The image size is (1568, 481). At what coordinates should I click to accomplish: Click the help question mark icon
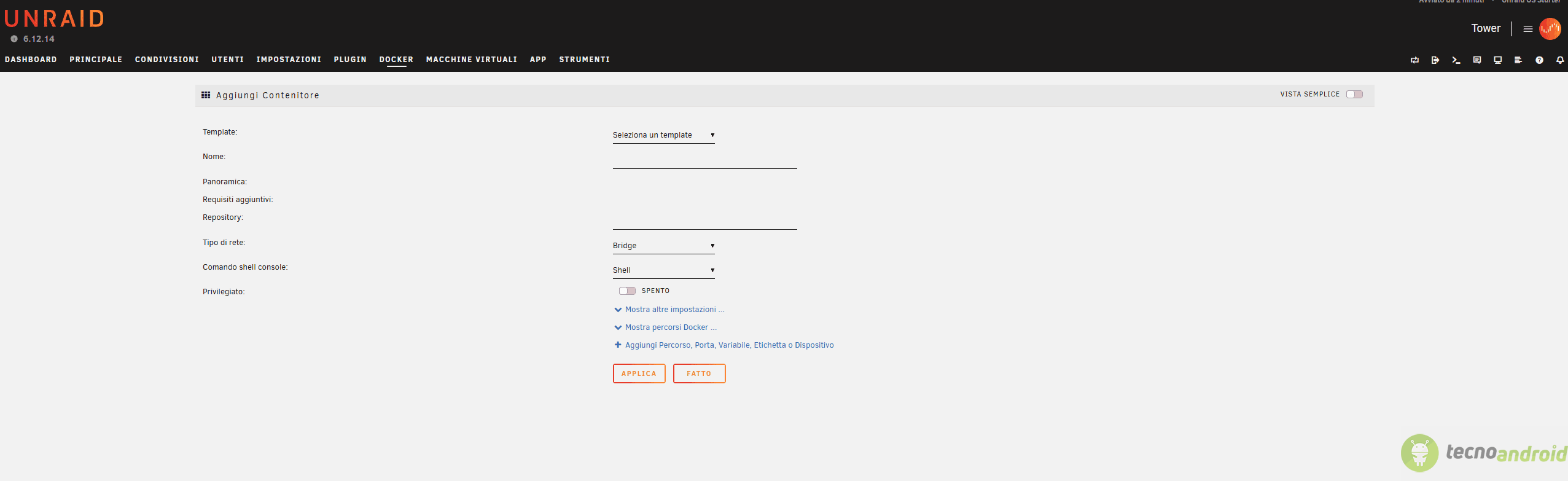pyautogui.click(x=1539, y=60)
